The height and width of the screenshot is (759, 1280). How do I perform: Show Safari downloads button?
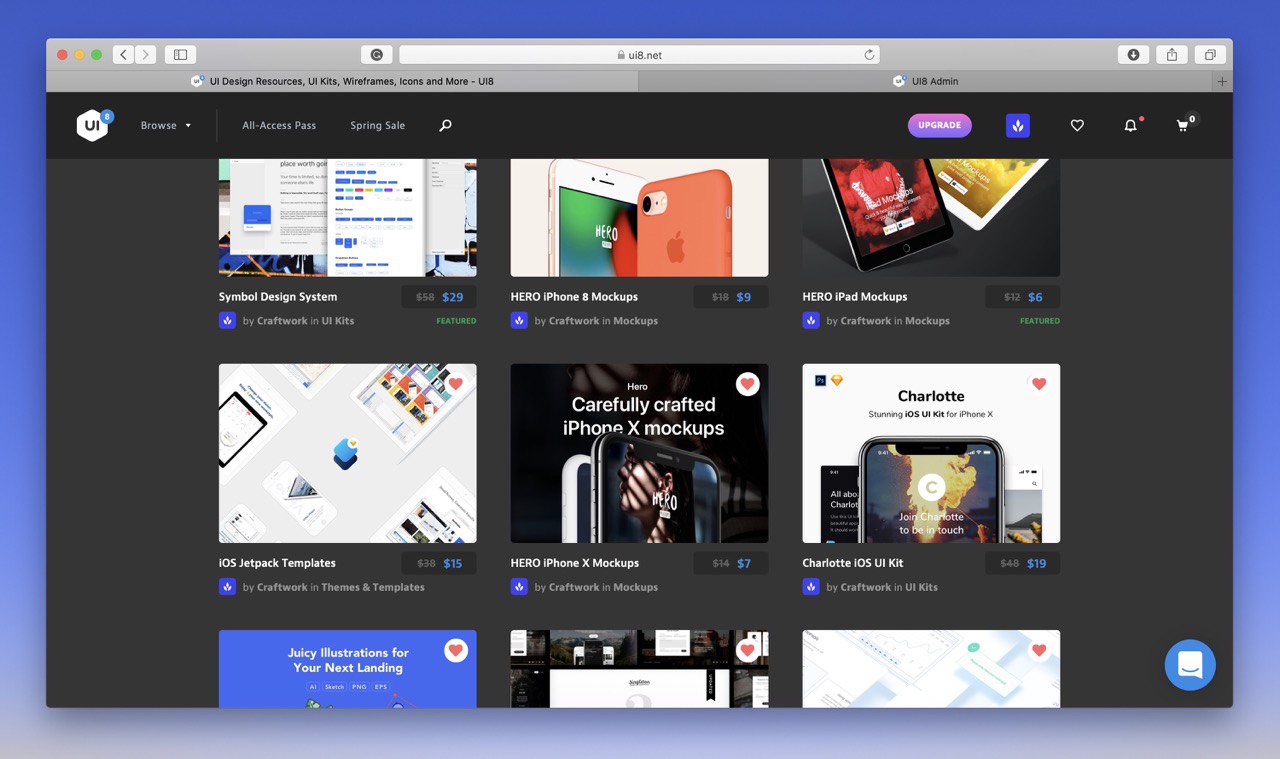pyautogui.click(x=1133, y=55)
